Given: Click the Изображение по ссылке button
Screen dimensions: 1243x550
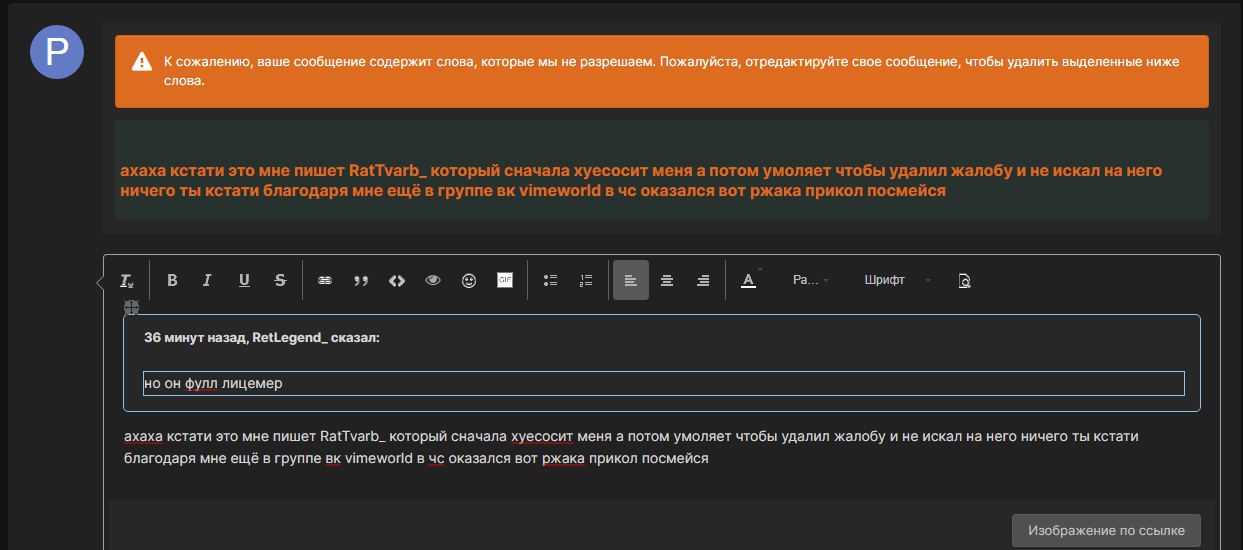Looking at the screenshot, I should tap(1106, 530).
